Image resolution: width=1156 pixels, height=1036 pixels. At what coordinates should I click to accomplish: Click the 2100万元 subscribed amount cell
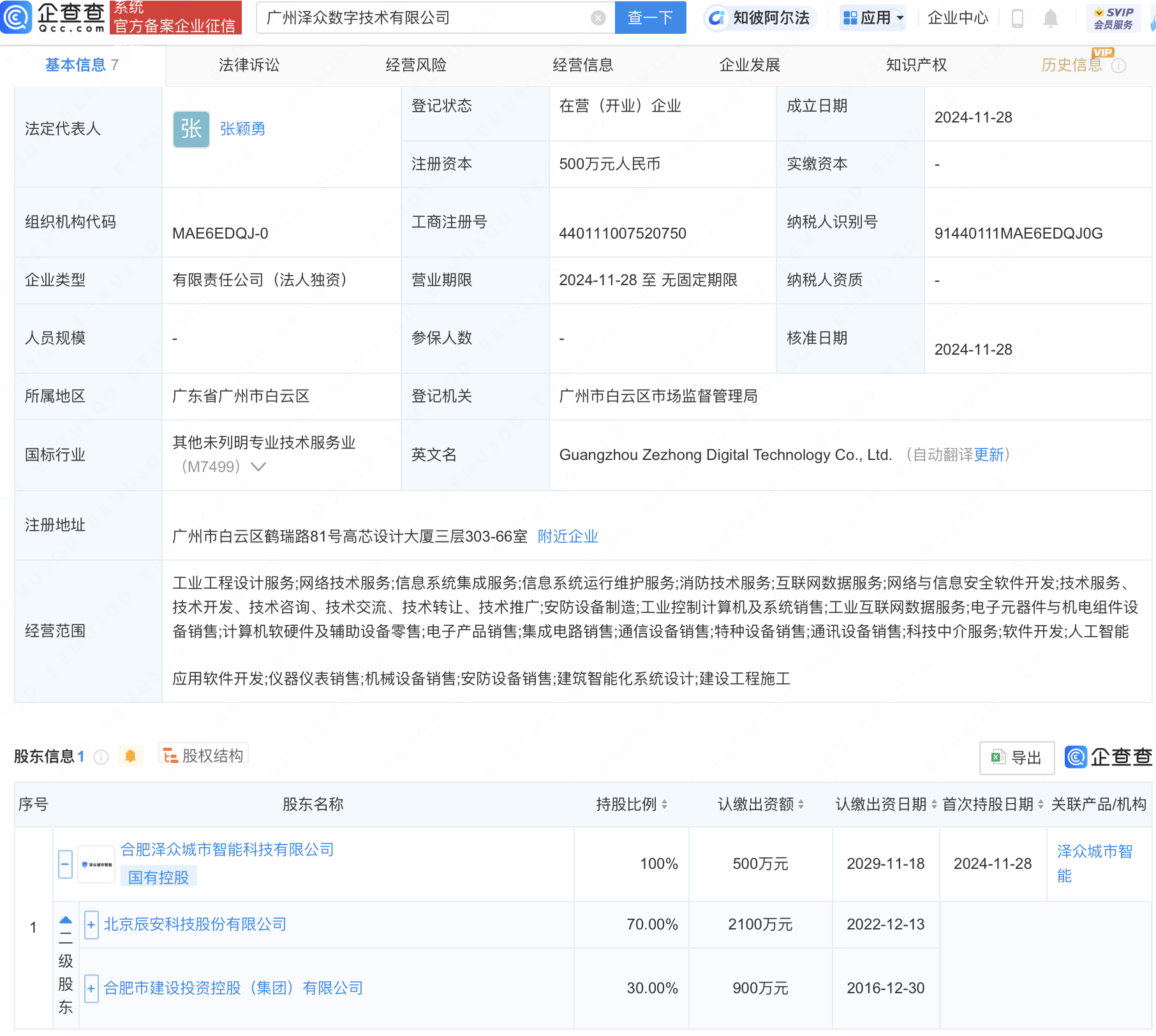(760, 924)
